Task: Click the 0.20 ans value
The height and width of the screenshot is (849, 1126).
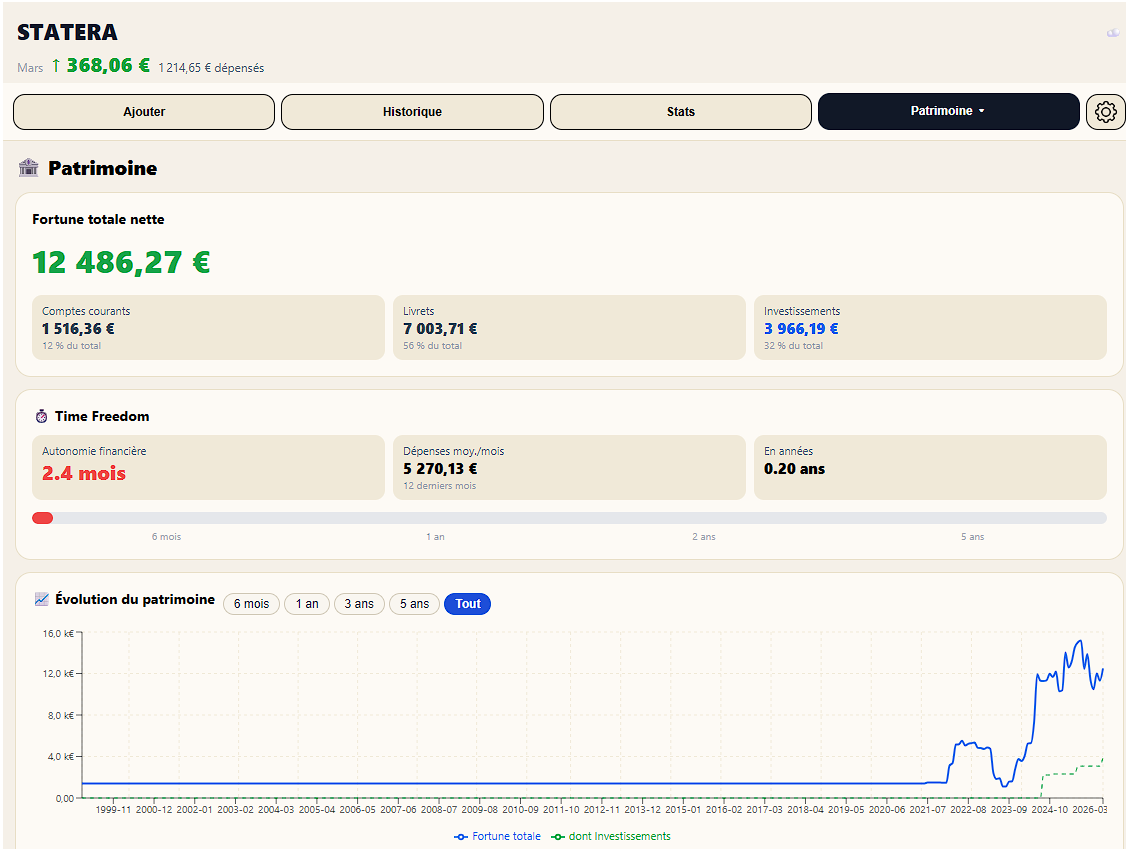Action: point(794,469)
